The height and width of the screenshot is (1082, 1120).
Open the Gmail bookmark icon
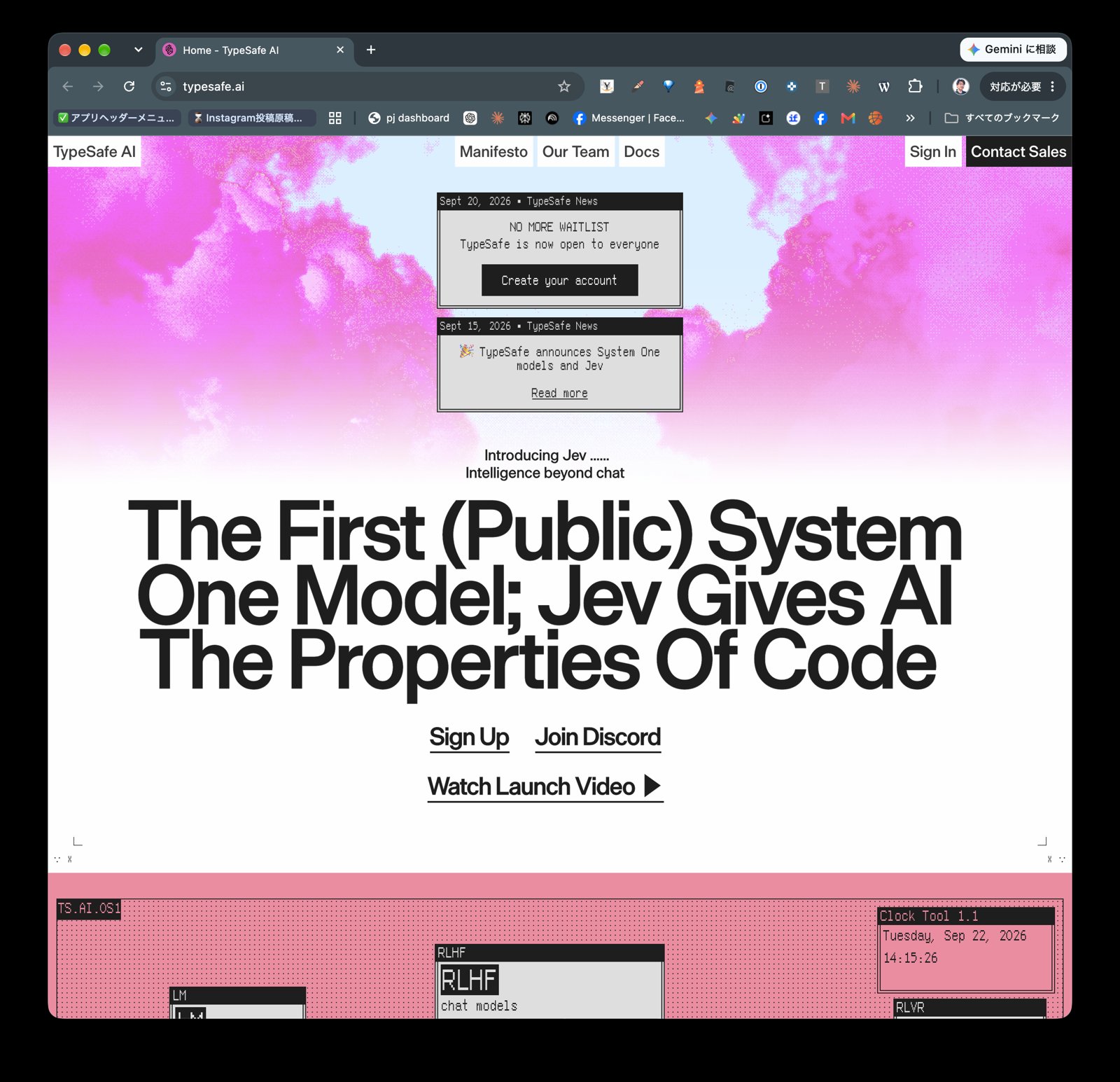(848, 118)
